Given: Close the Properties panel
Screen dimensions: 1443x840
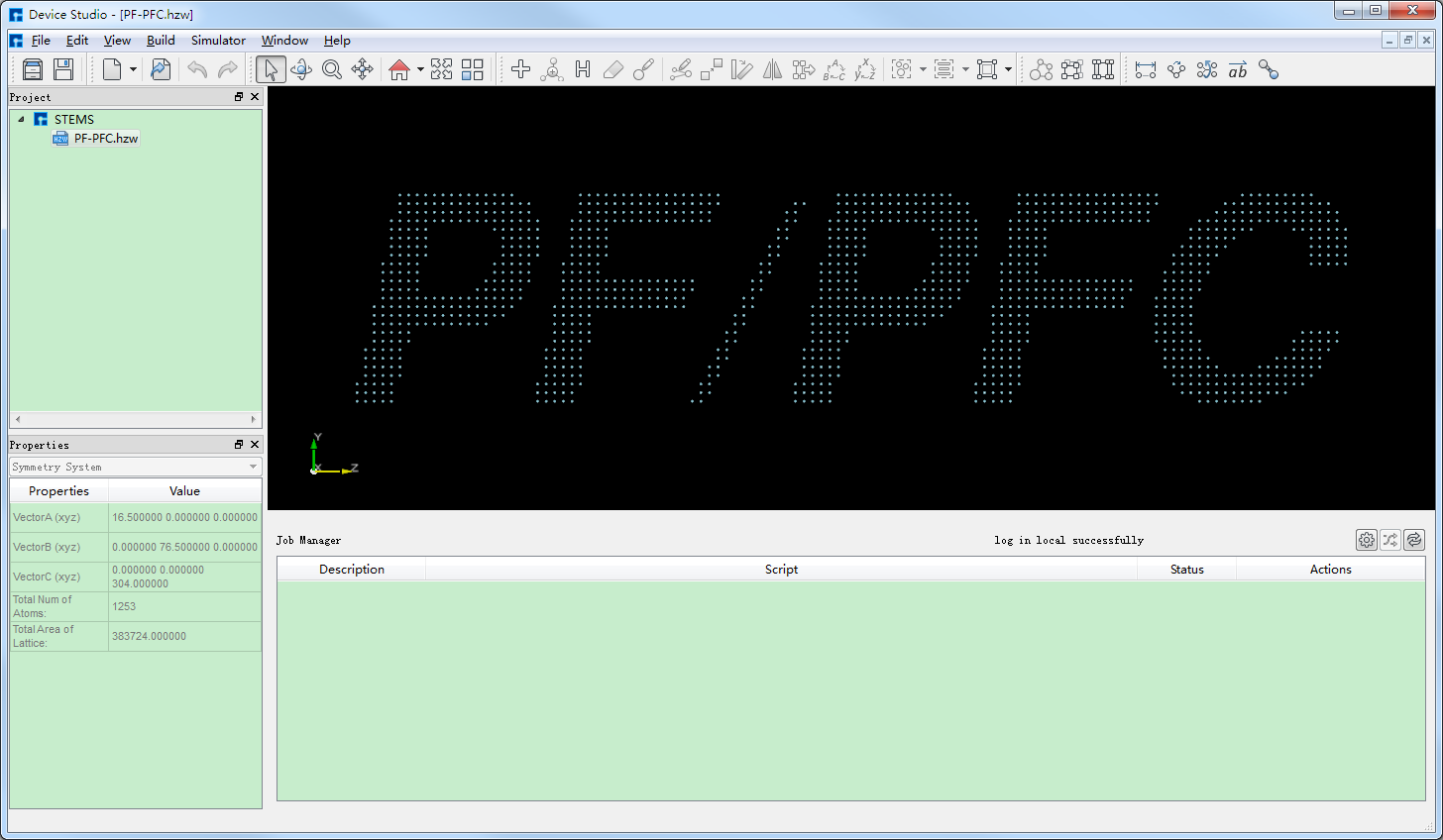Looking at the screenshot, I should [255, 445].
